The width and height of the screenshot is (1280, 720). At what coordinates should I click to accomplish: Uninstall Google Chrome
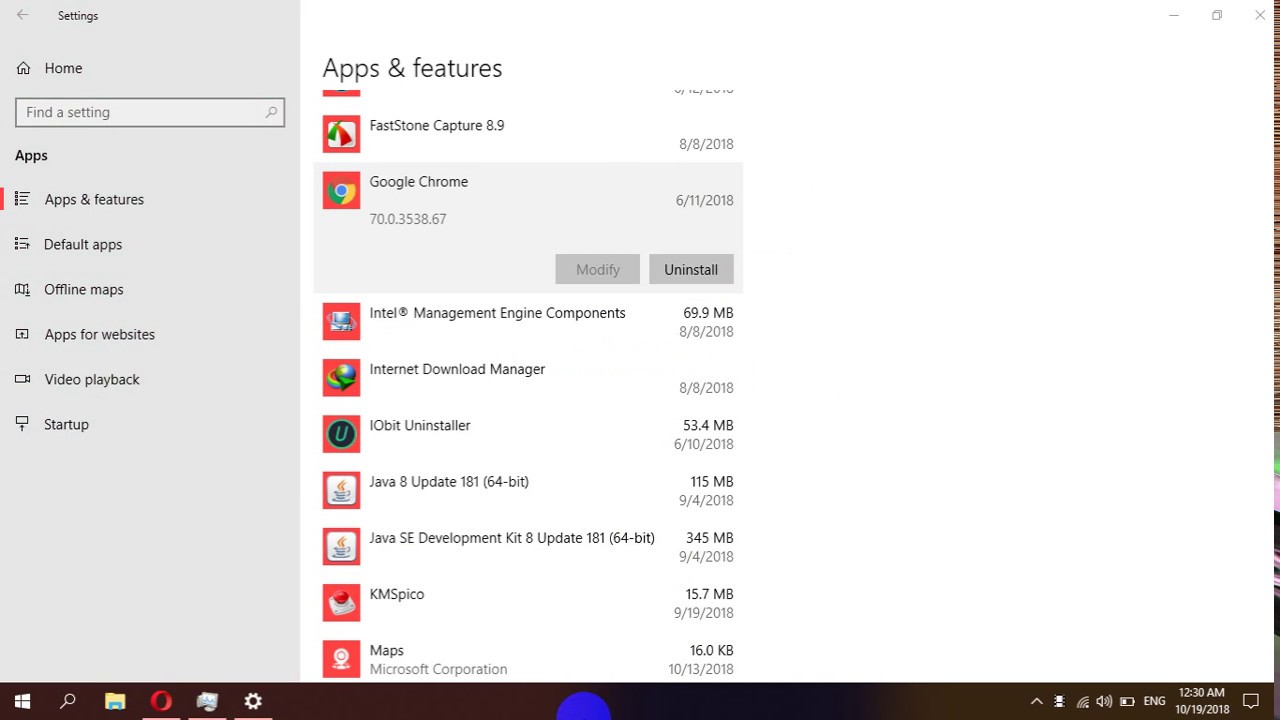click(691, 269)
